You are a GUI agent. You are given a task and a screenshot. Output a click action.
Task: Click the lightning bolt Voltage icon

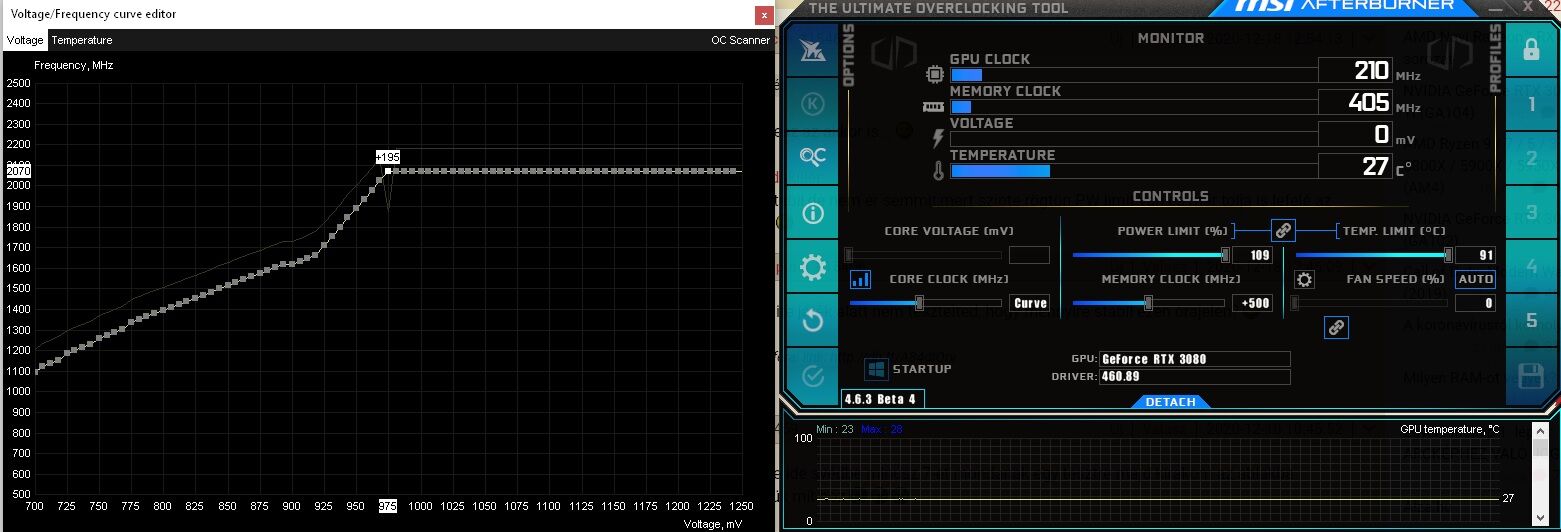(x=938, y=138)
